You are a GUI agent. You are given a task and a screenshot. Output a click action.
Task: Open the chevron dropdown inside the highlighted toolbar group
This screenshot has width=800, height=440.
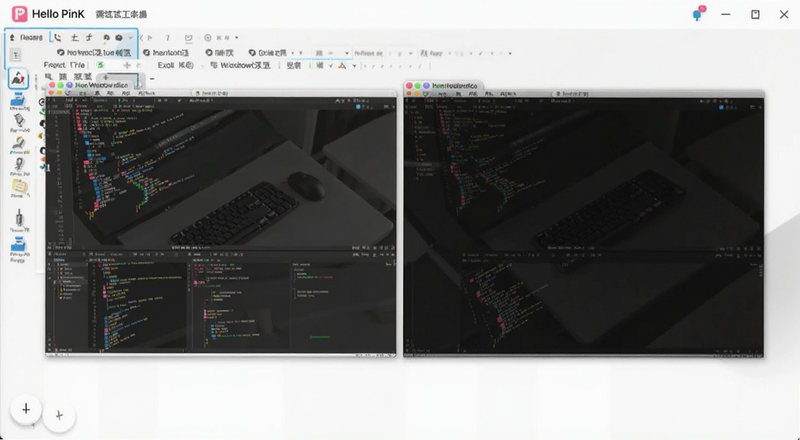tap(131, 38)
